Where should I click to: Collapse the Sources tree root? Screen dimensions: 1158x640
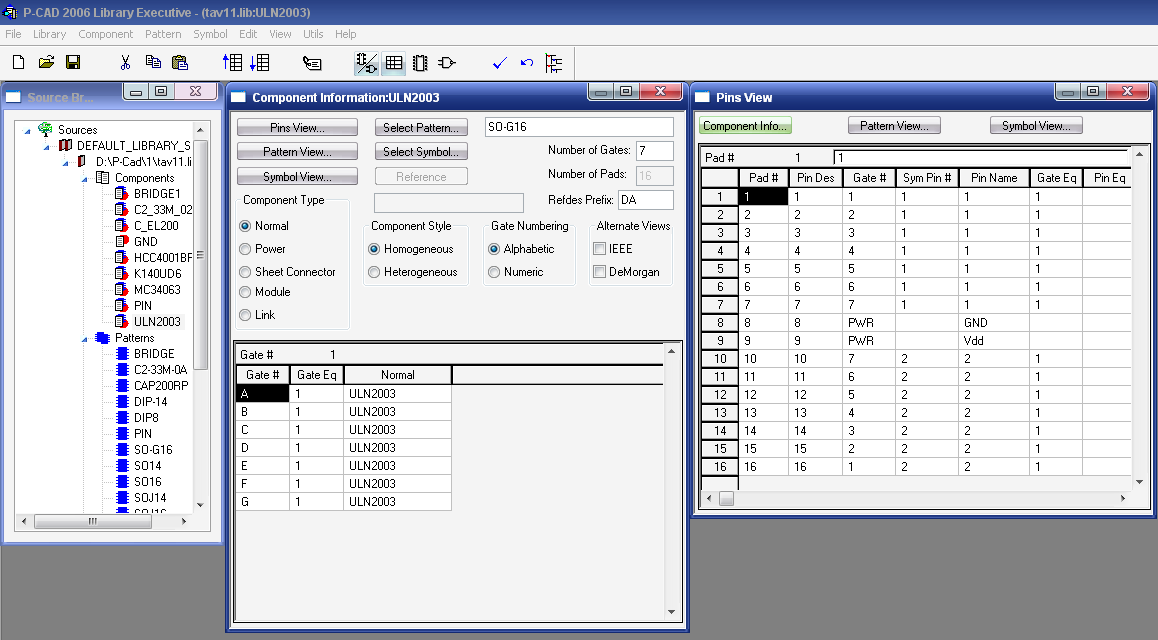coord(27,131)
